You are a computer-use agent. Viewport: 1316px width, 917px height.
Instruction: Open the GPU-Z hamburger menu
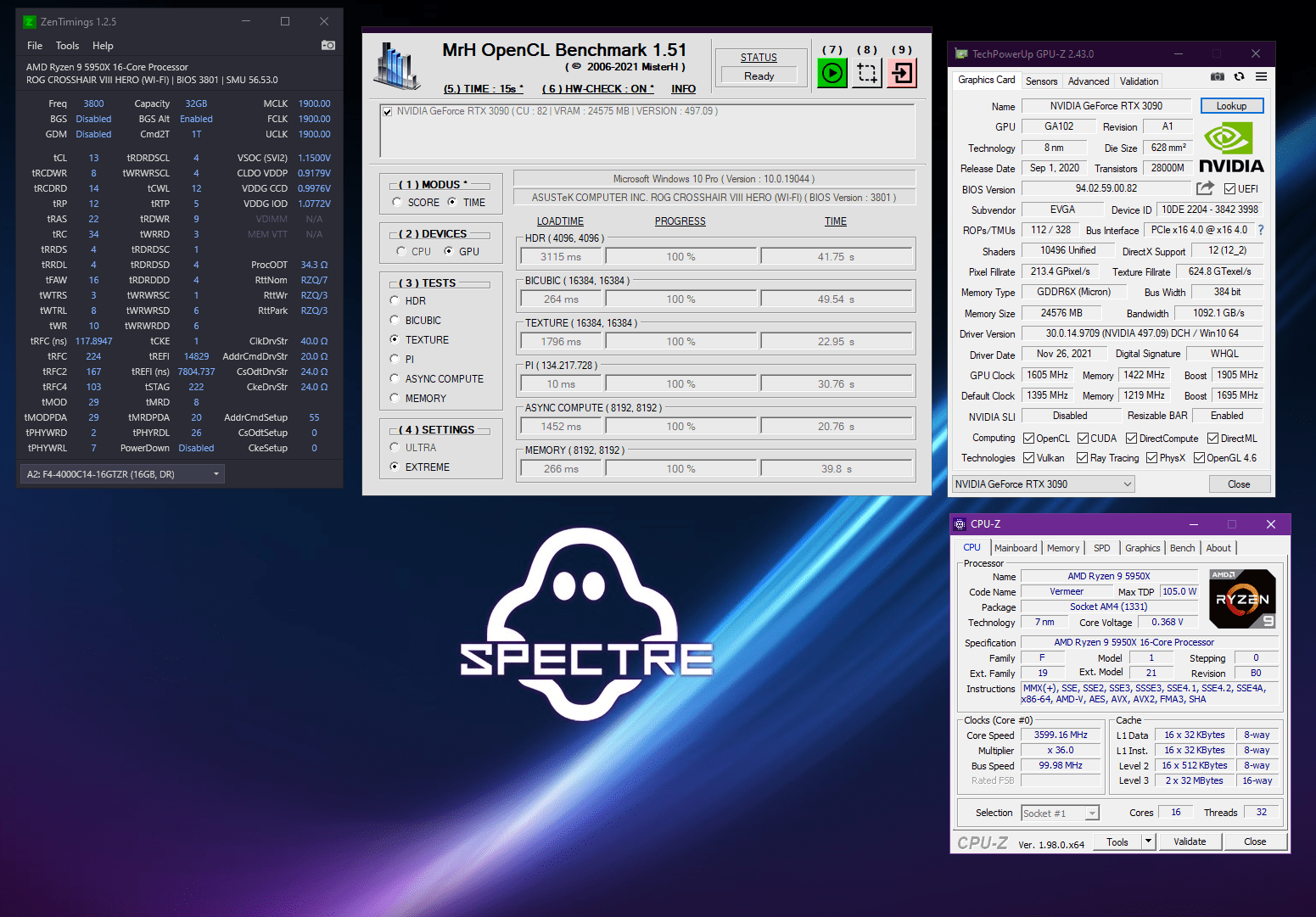click(1262, 76)
